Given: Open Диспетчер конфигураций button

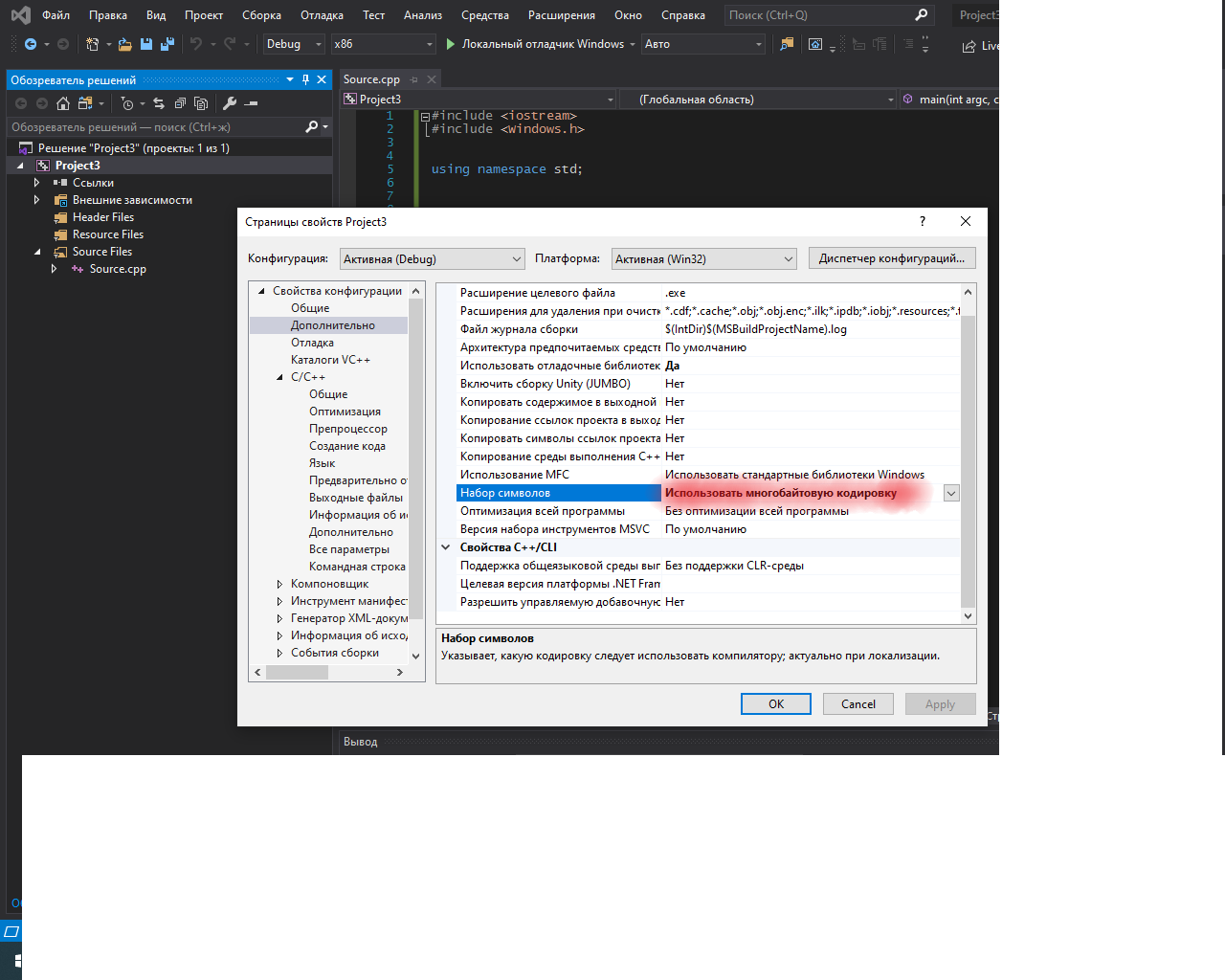Looking at the screenshot, I should (892, 258).
